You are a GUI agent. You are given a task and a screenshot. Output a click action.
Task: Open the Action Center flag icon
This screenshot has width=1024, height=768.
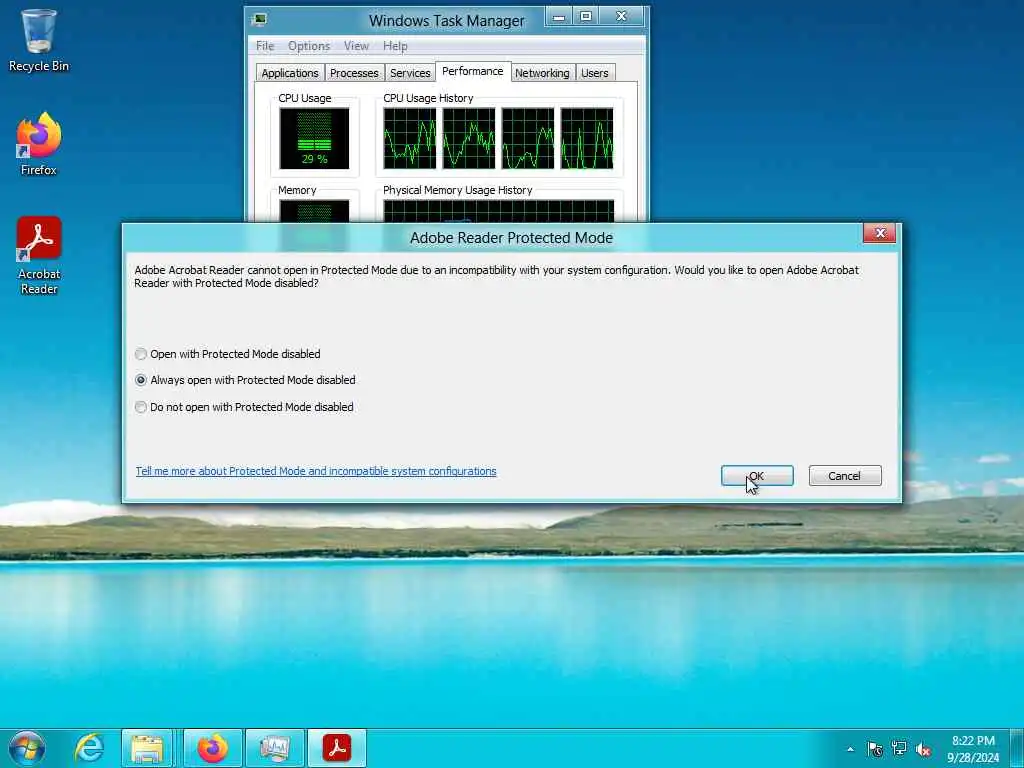click(x=875, y=749)
